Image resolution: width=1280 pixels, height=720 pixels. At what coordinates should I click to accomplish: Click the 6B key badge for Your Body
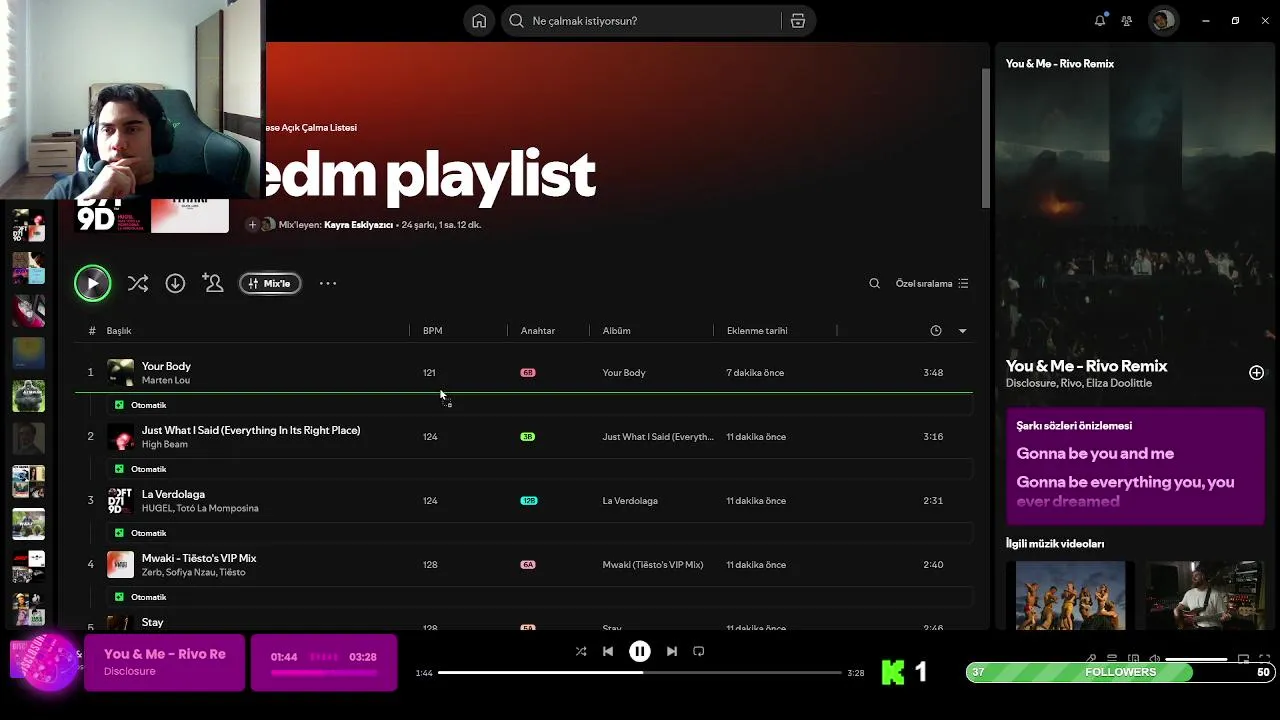(x=528, y=373)
